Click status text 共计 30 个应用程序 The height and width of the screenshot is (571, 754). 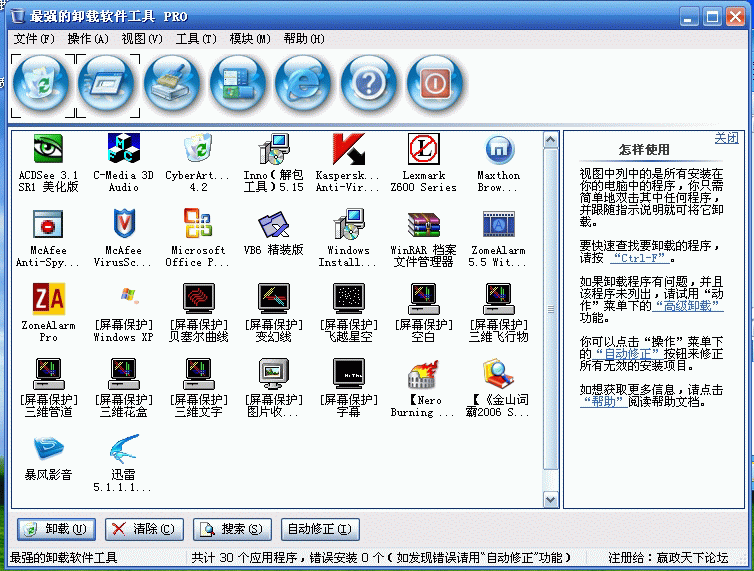pyautogui.click(x=245, y=558)
